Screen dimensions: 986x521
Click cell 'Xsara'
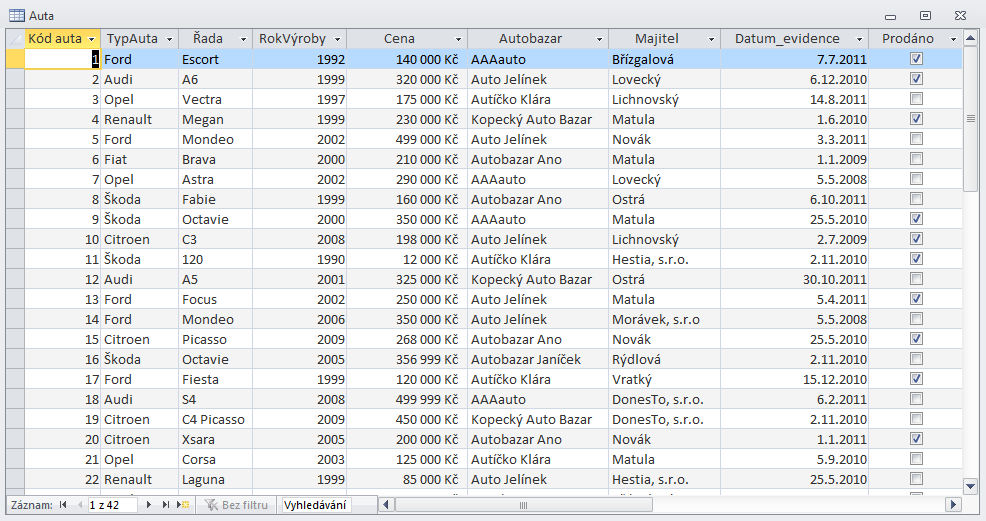pyautogui.click(x=215, y=439)
